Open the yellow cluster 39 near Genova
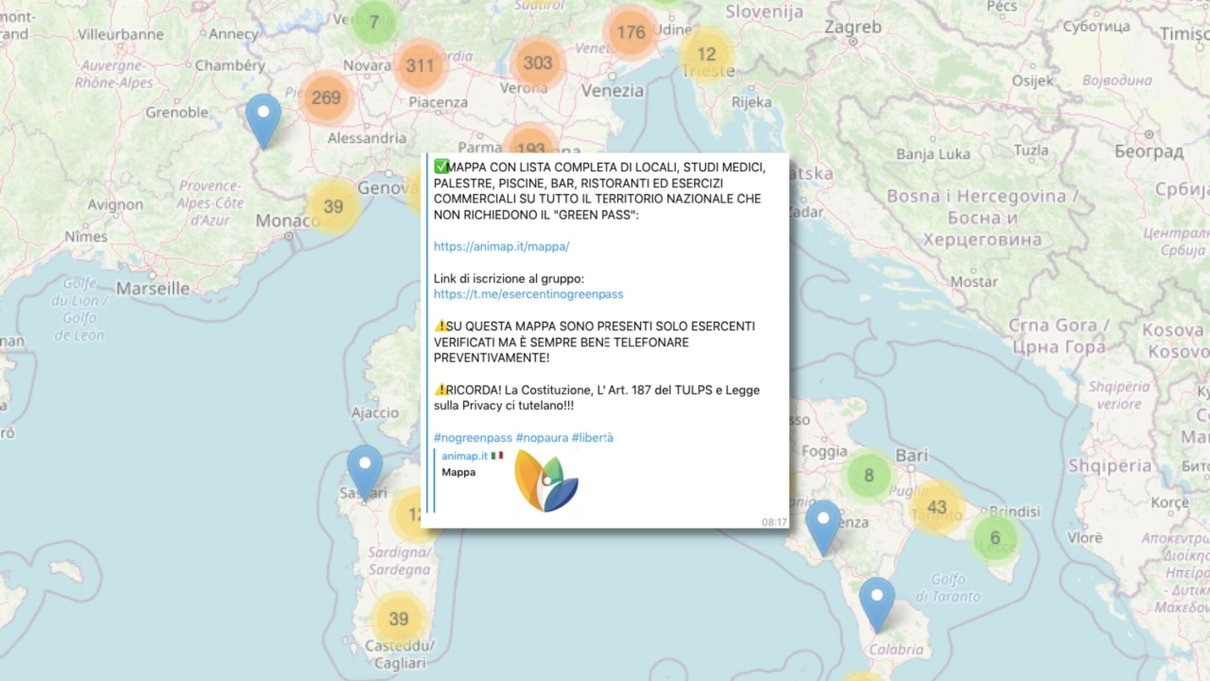 (333, 207)
